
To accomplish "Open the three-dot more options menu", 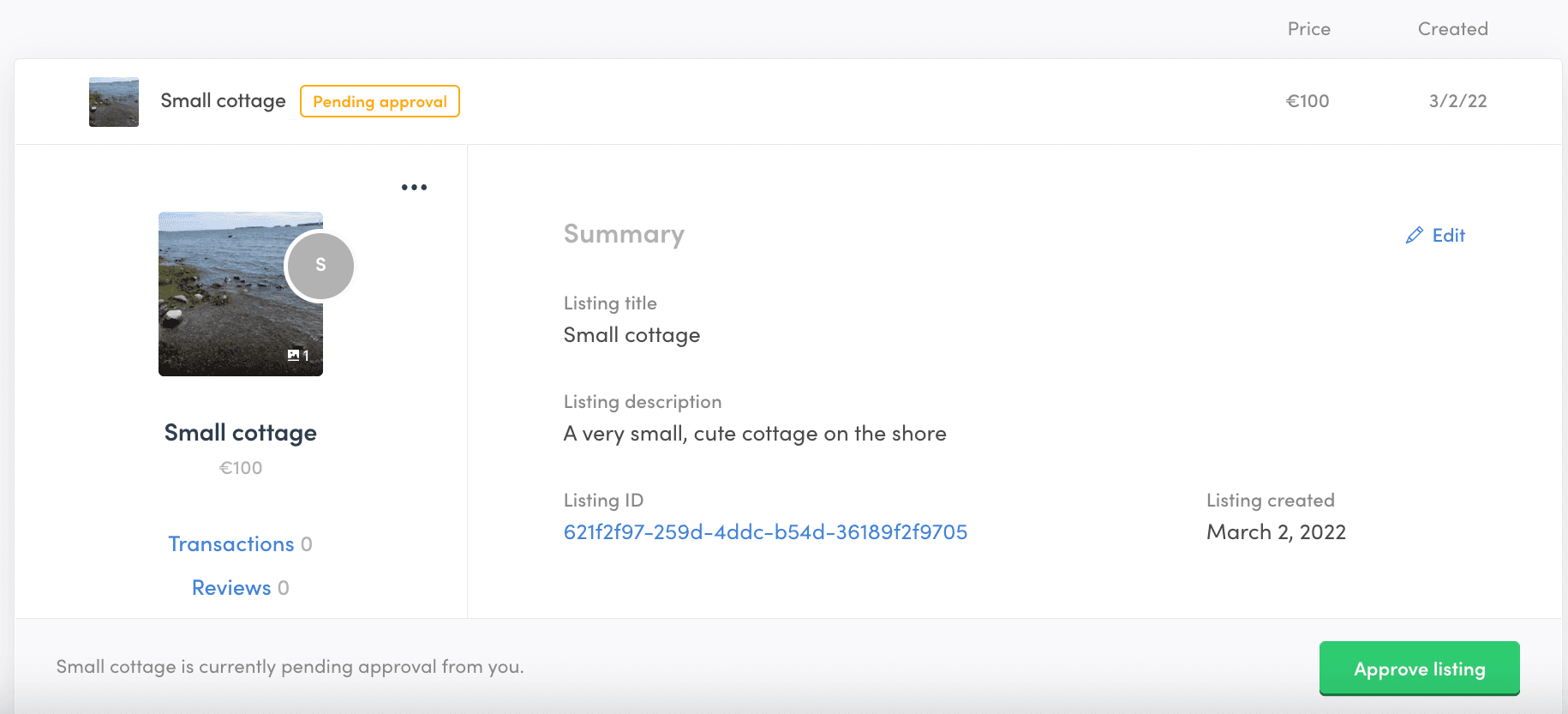I will pos(414,188).
